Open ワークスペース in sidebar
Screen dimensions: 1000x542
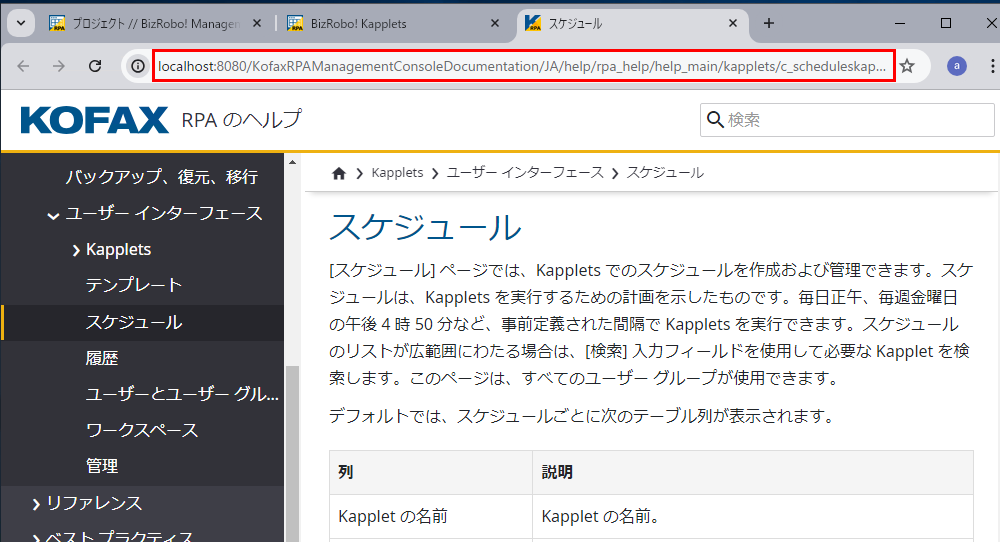pyautogui.click(x=142, y=430)
